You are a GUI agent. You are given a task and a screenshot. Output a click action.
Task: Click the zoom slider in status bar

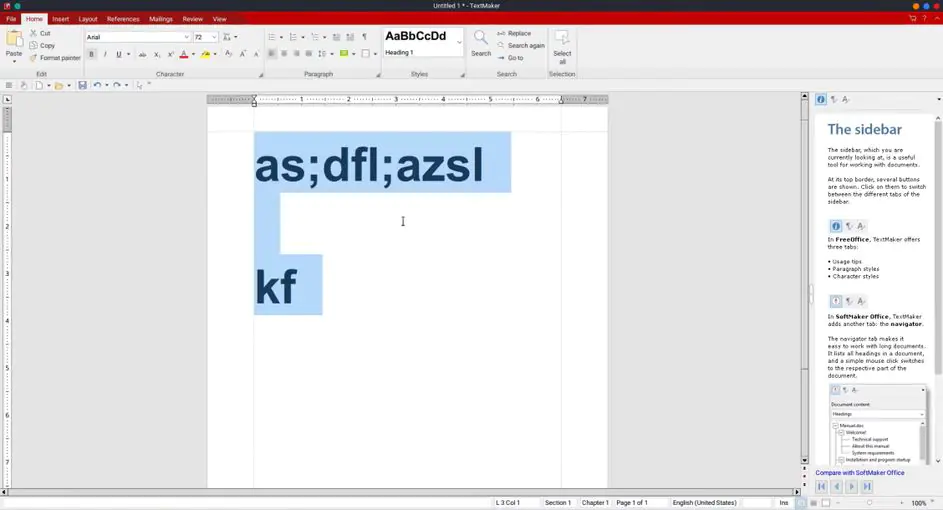[870, 503]
